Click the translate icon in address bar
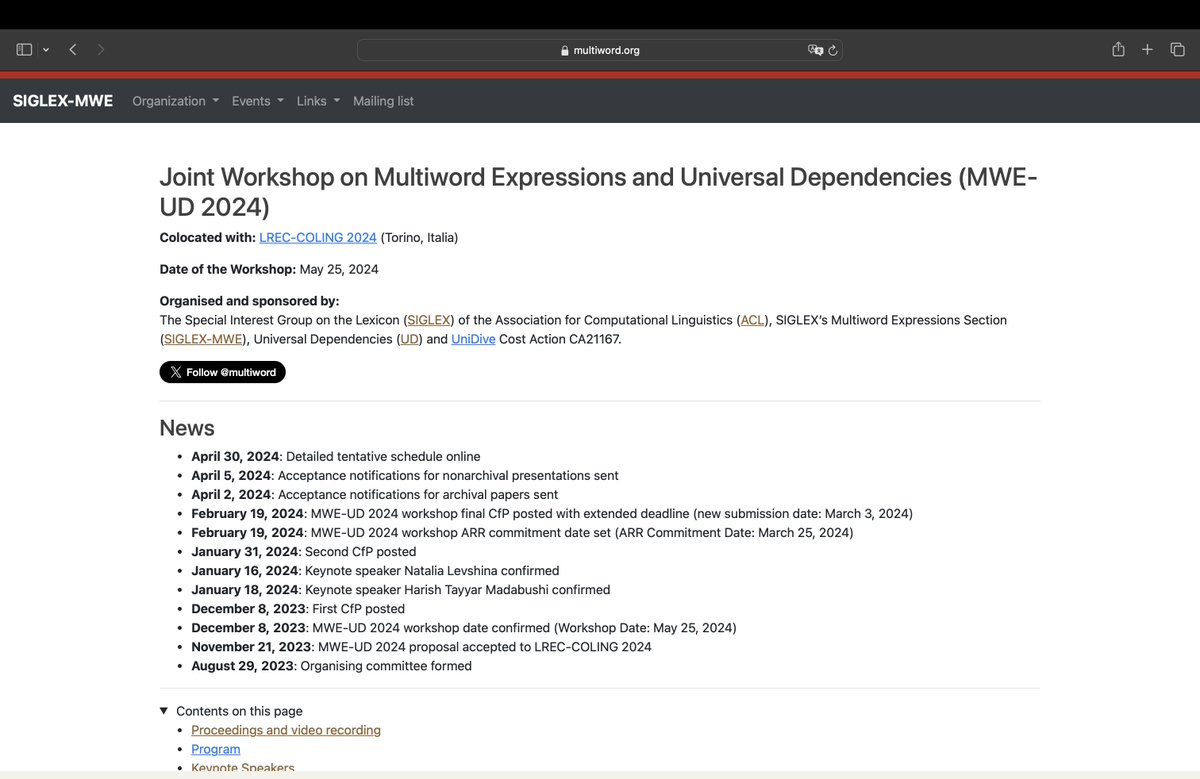The width and height of the screenshot is (1200, 779). pos(815,50)
